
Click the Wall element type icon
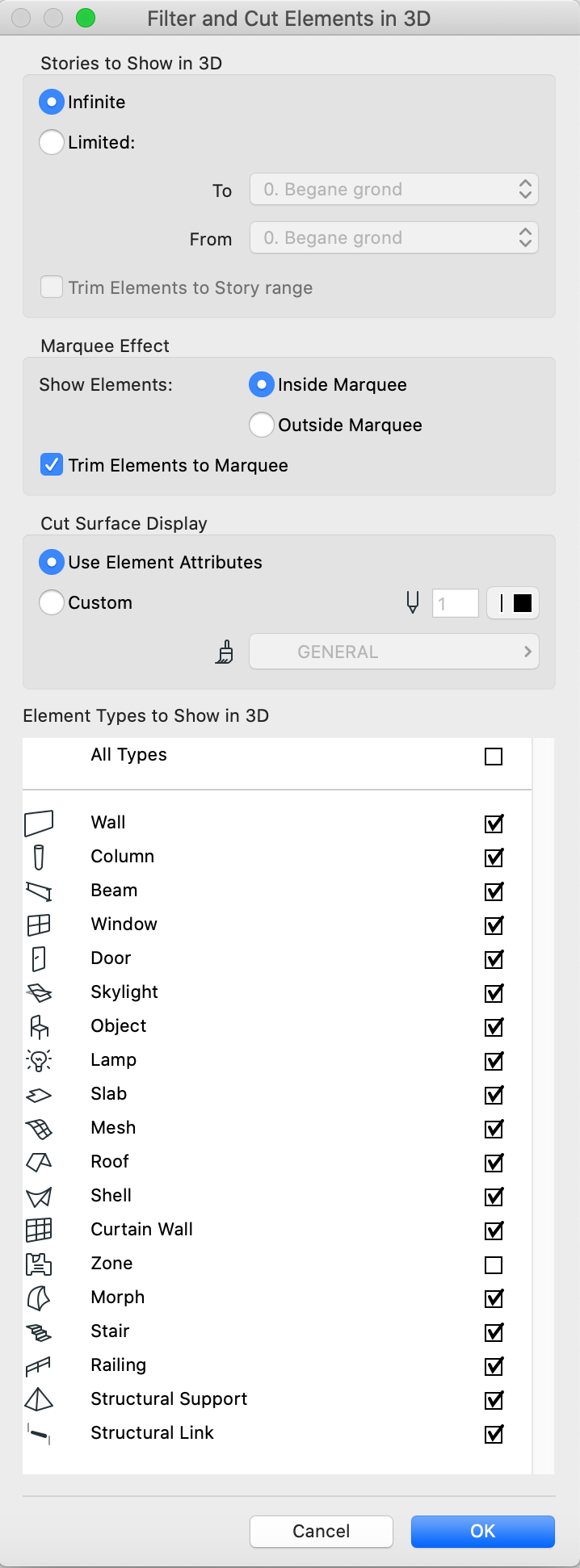(x=39, y=823)
